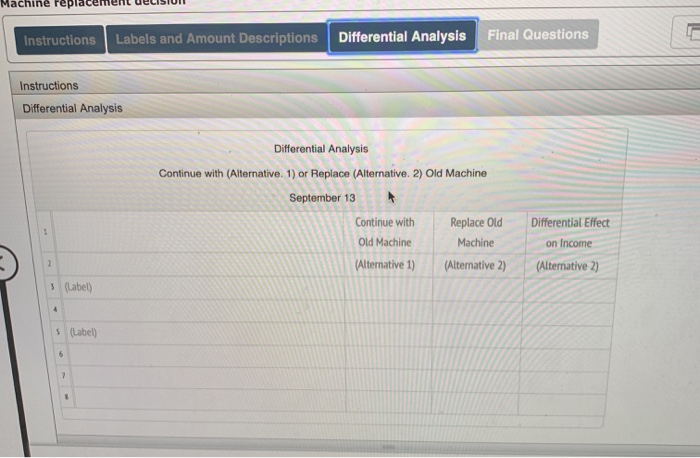Click row 7 Differential Effect on Income cell
The height and width of the screenshot is (458, 700).
click(x=564, y=382)
